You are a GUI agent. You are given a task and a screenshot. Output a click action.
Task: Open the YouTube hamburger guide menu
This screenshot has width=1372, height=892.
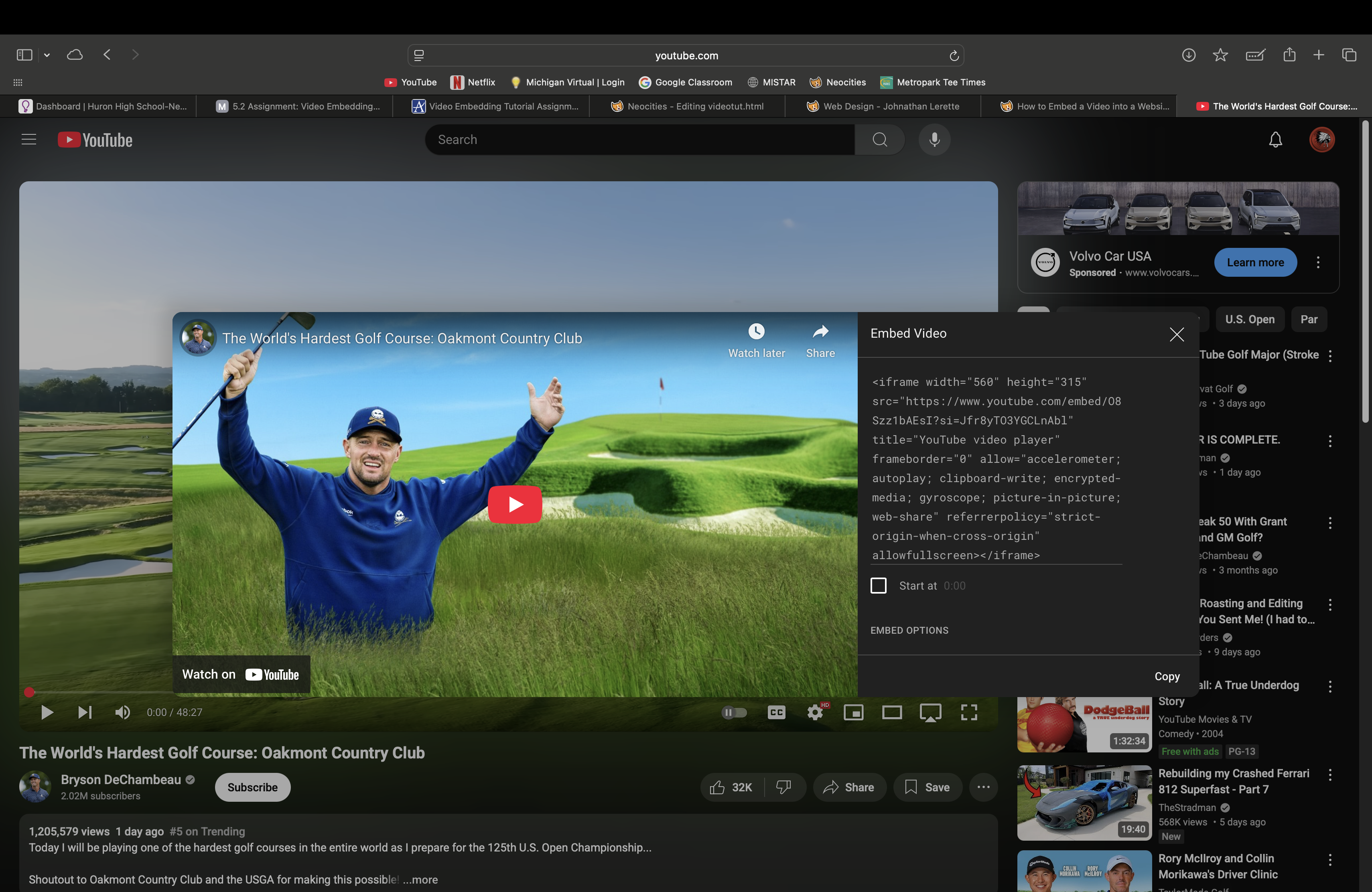[29, 140]
